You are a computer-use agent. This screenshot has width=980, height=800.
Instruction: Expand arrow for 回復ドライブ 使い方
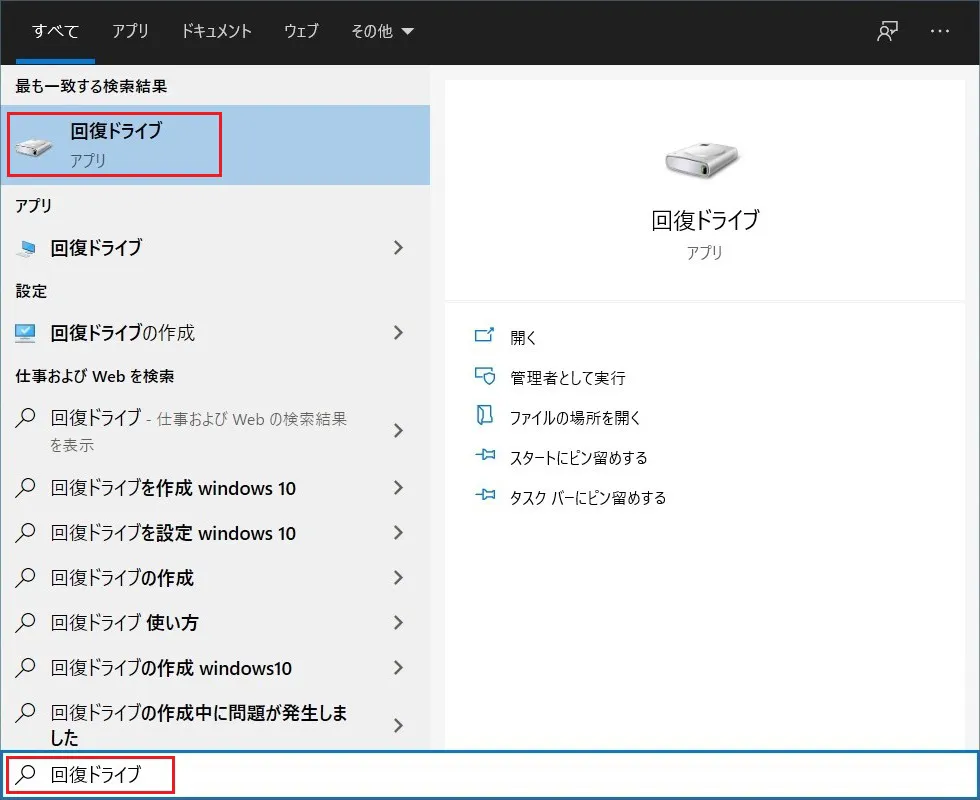398,622
